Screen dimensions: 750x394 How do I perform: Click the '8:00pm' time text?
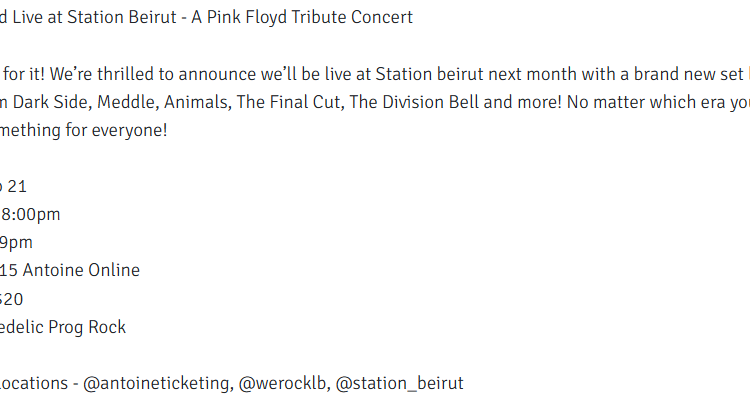tap(30, 215)
